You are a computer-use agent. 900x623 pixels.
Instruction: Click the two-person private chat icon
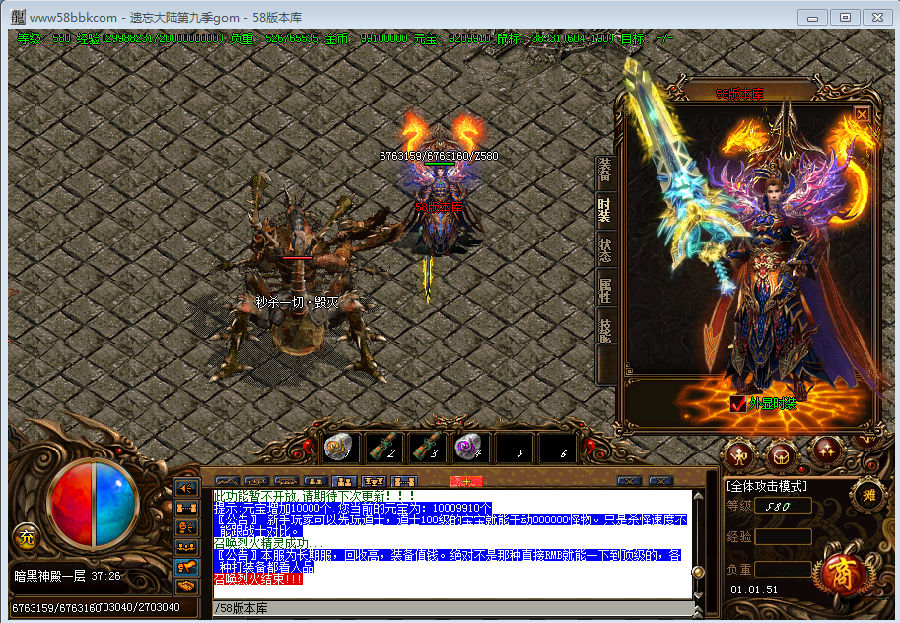tap(187, 508)
